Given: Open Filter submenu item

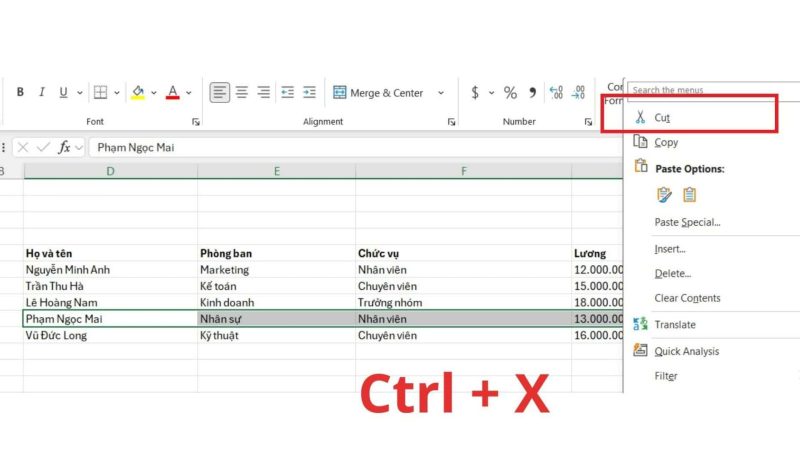Looking at the screenshot, I should pos(666,376).
